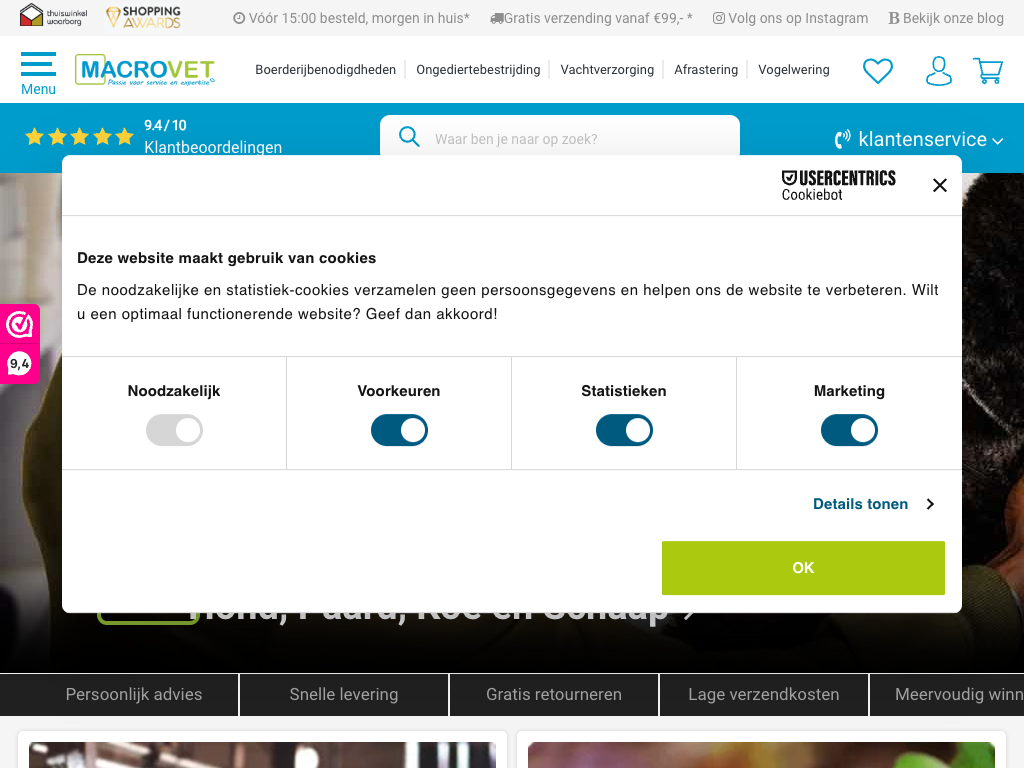The height and width of the screenshot is (768, 1024).
Task: Click the Thuiswinkel Waarborg badge
Action: [54, 16]
